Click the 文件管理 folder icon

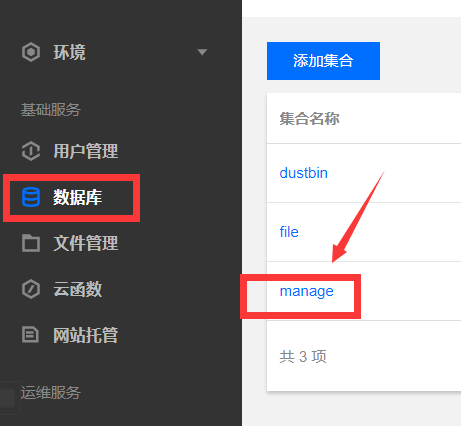pyautogui.click(x=31, y=243)
